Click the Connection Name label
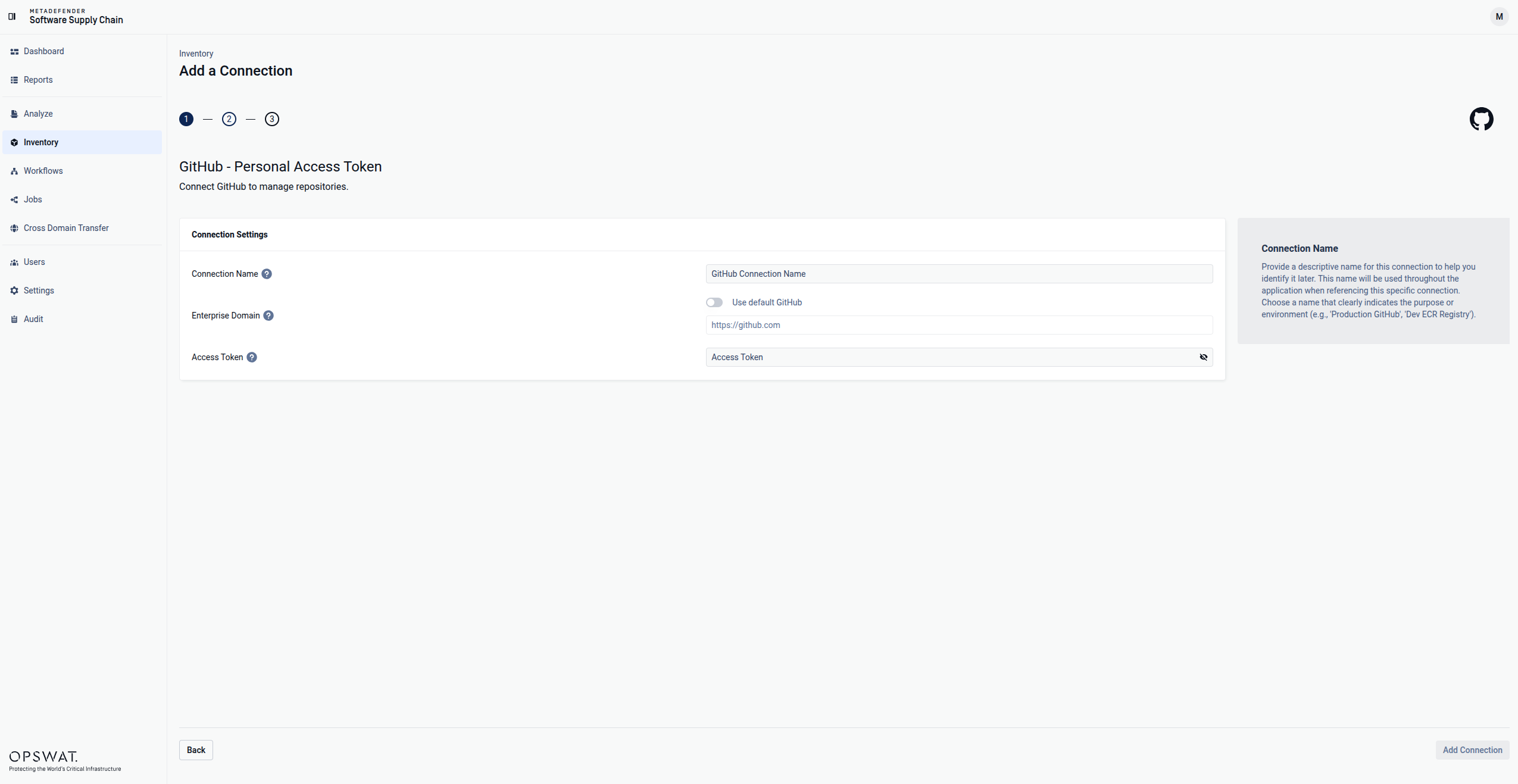 (225, 274)
